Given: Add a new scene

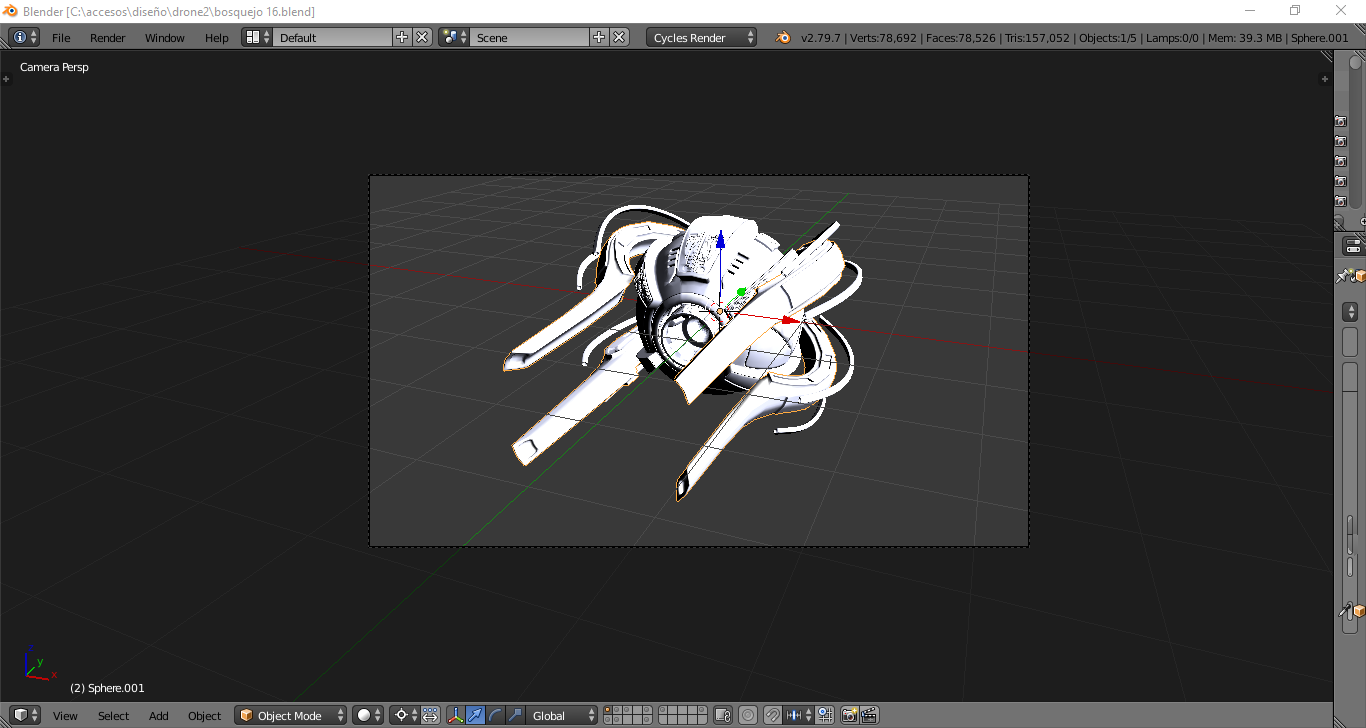Looking at the screenshot, I should point(599,37).
